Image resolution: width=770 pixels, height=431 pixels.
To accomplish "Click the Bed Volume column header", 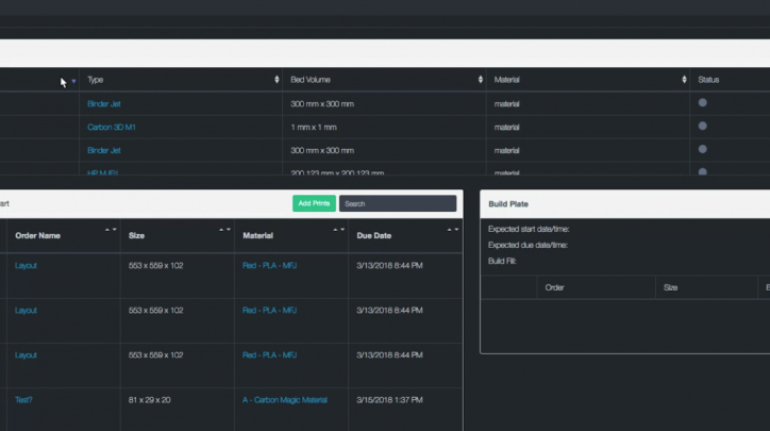I will pyautogui.click(x=310, y=80).
